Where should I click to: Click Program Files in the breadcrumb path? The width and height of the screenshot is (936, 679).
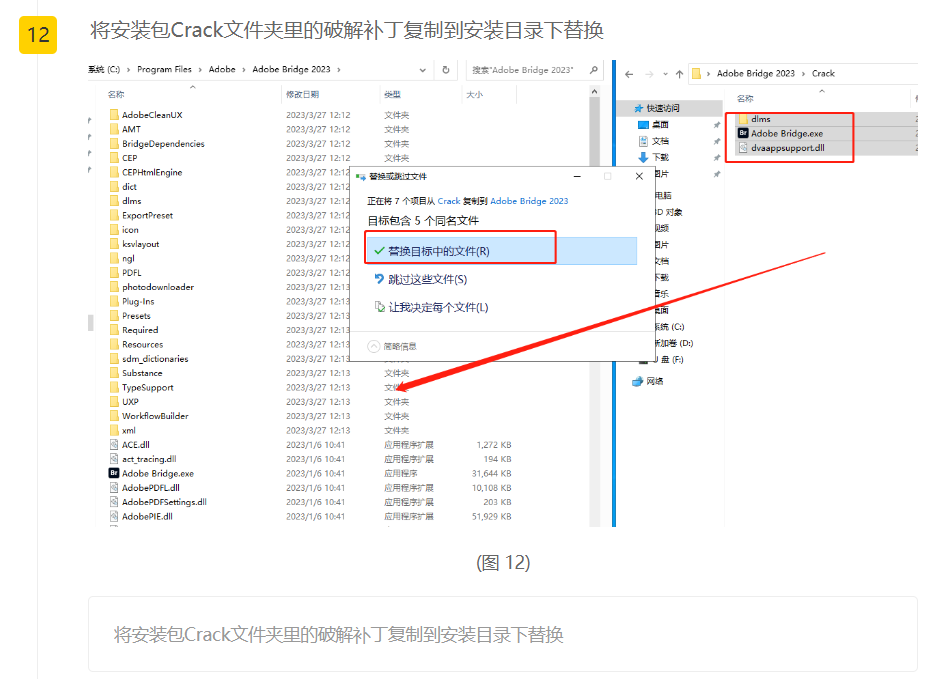click(x=164, y=69)
